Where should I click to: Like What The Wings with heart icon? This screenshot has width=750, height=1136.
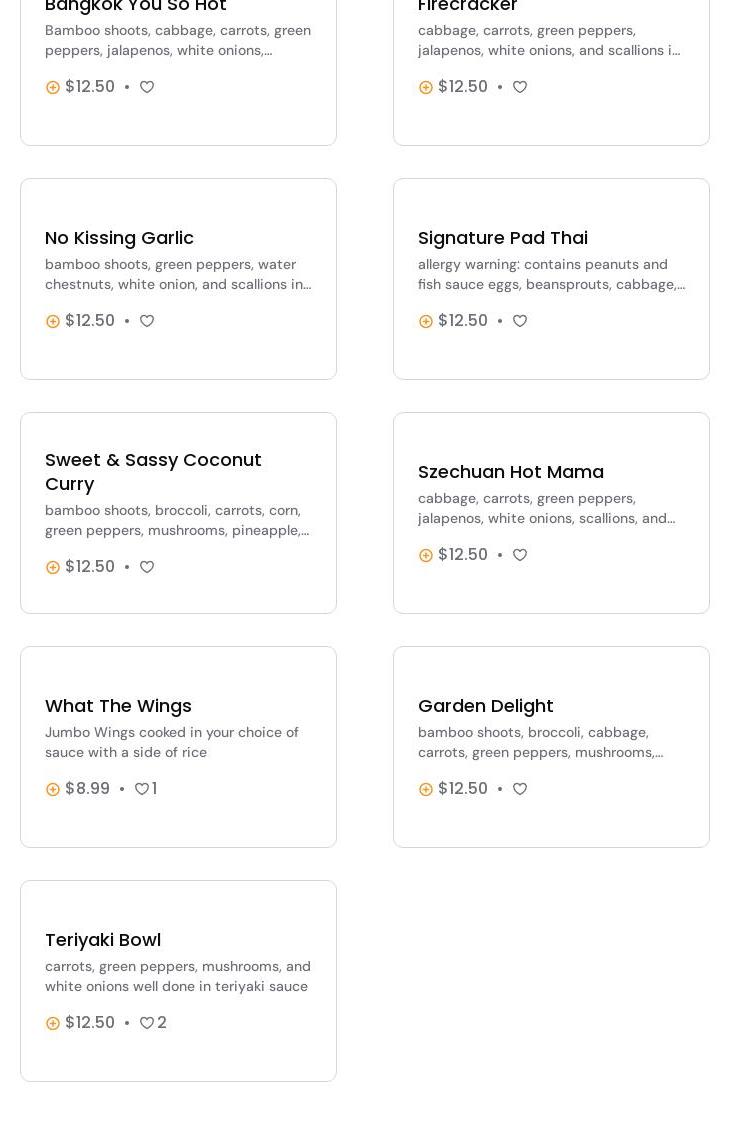[x=142, y=789]
